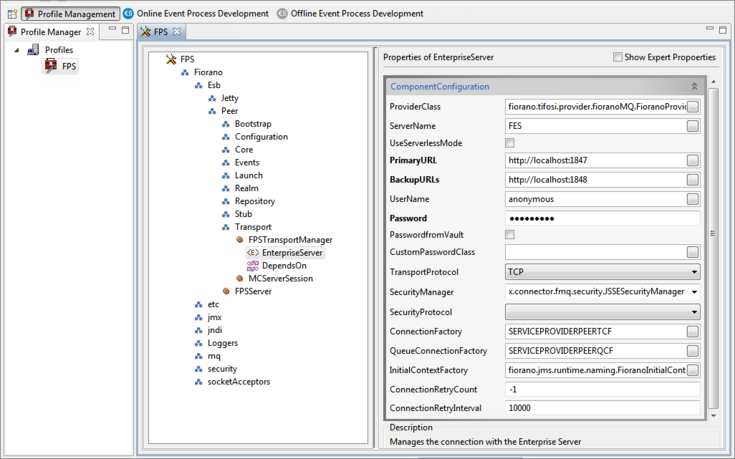
Task: Click the FPSTransportManager component icon
Action: [240, 240]
